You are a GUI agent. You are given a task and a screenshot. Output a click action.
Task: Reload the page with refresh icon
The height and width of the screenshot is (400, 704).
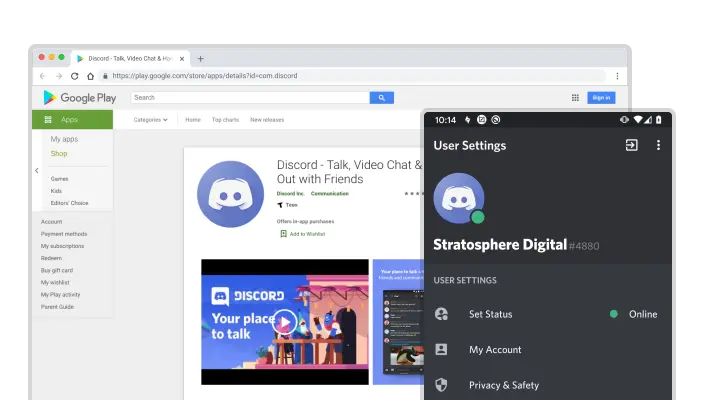click(x=75, y=76)
